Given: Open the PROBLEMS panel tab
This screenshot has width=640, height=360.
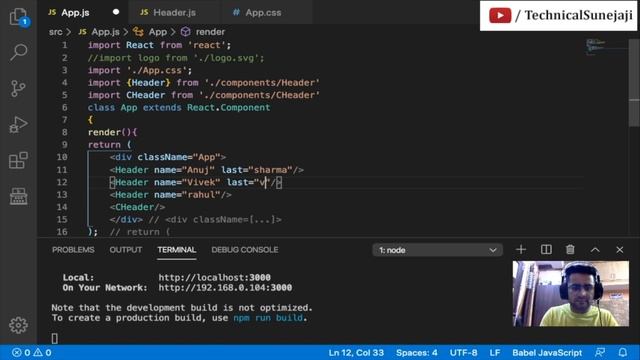Looking at the screenshot, I should click(x=73, y=250).
